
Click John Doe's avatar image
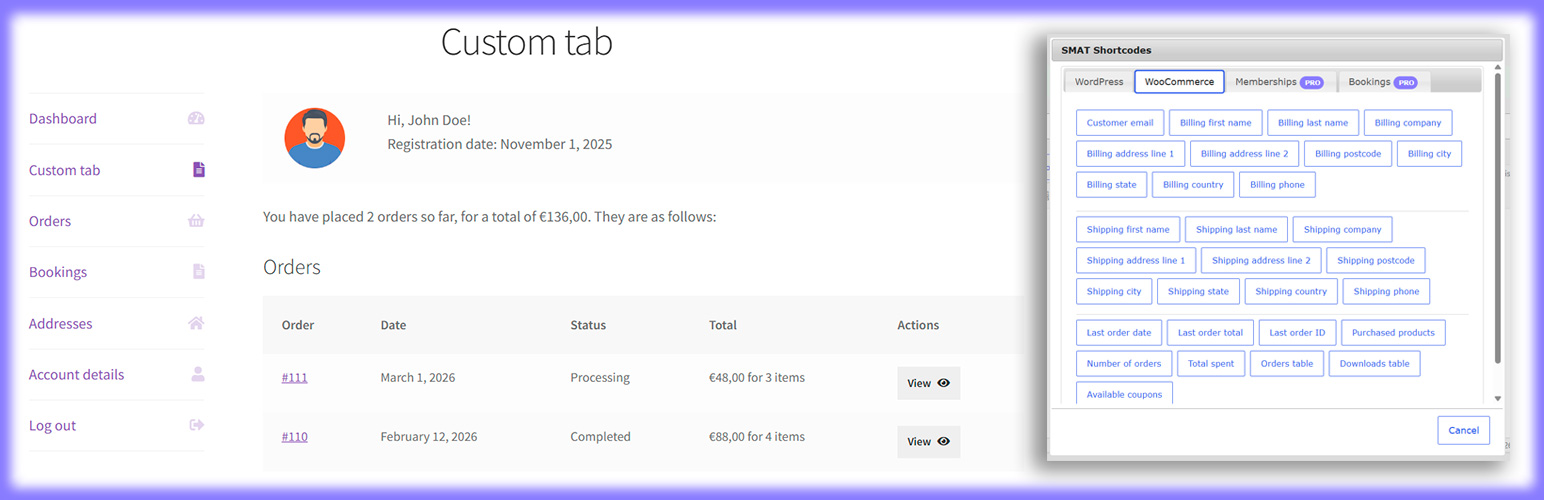click(314, 138)
